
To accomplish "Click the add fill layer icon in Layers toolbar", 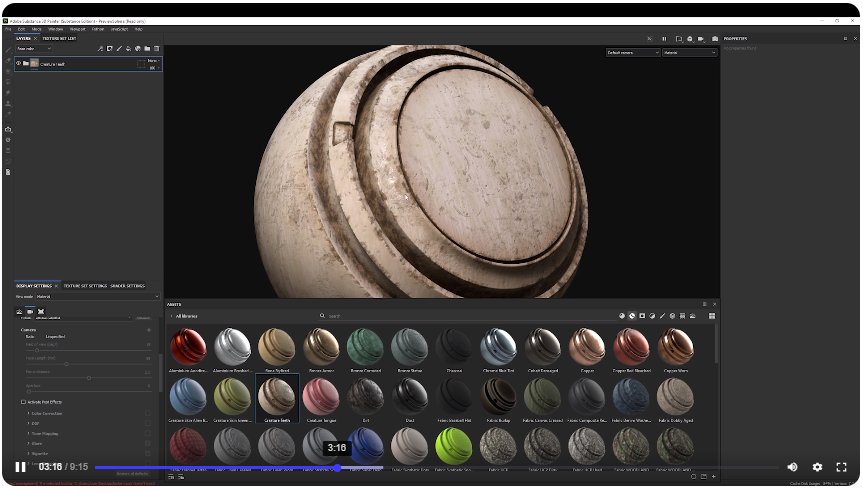I will pos(129,48).
